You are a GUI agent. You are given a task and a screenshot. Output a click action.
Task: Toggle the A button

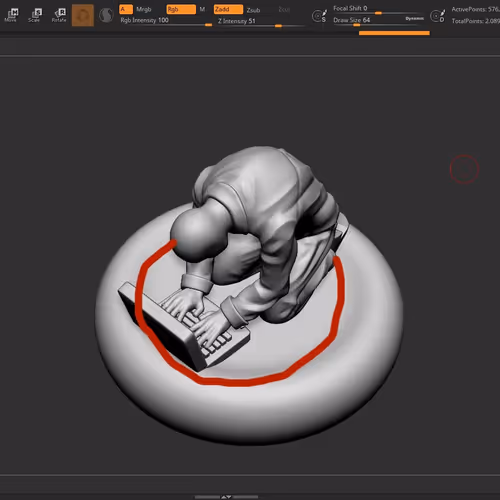pyautogui.click(x=126, y=9)
